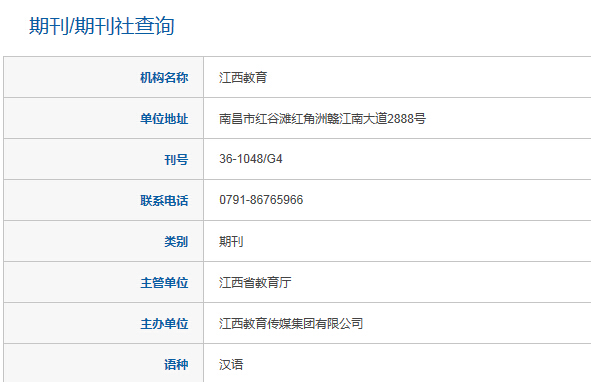Click the 单位地址 label cell
Screen dimensions: 591x382
click(x=104, y=118)
